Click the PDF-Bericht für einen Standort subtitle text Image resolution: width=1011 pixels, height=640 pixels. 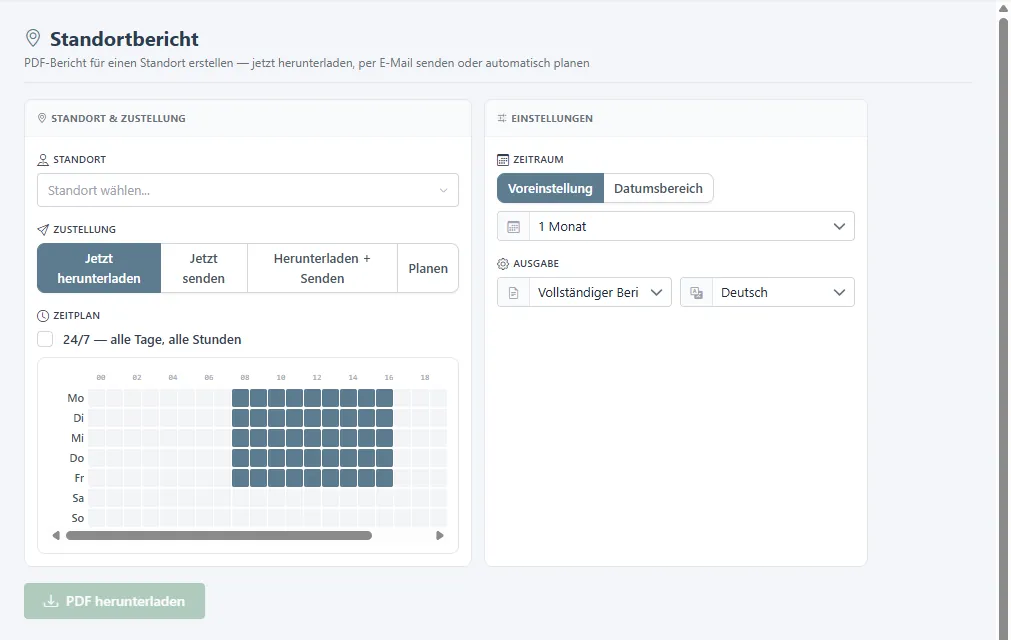(x=307, y=63)
